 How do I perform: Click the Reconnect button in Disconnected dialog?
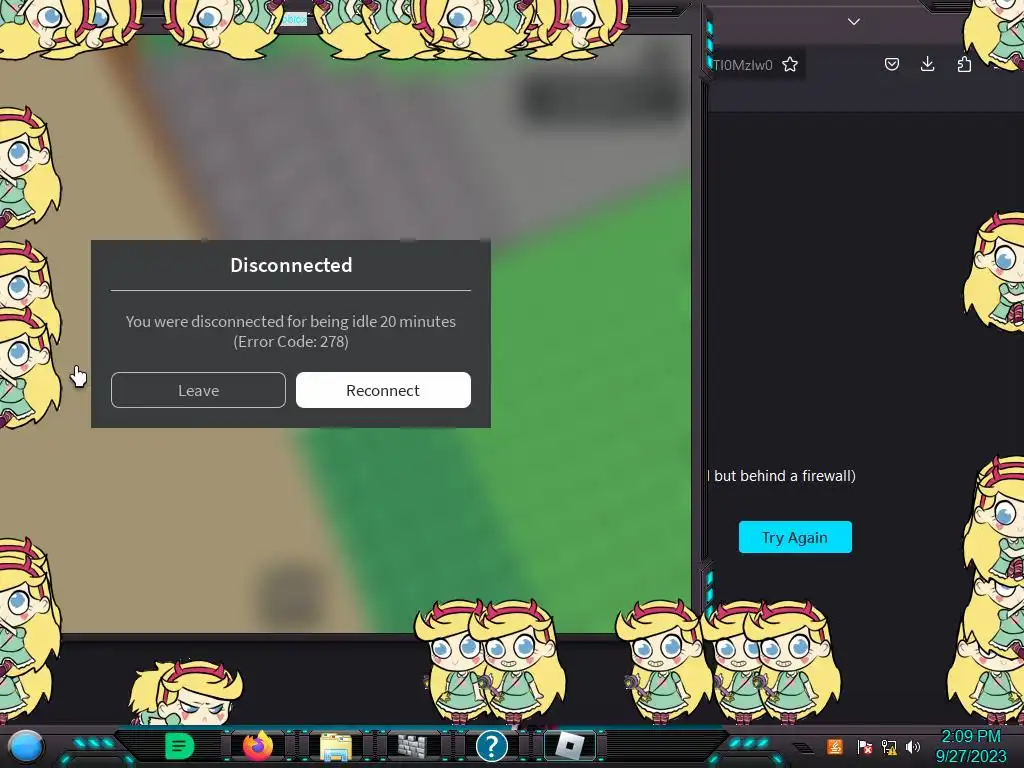point(383,390)
